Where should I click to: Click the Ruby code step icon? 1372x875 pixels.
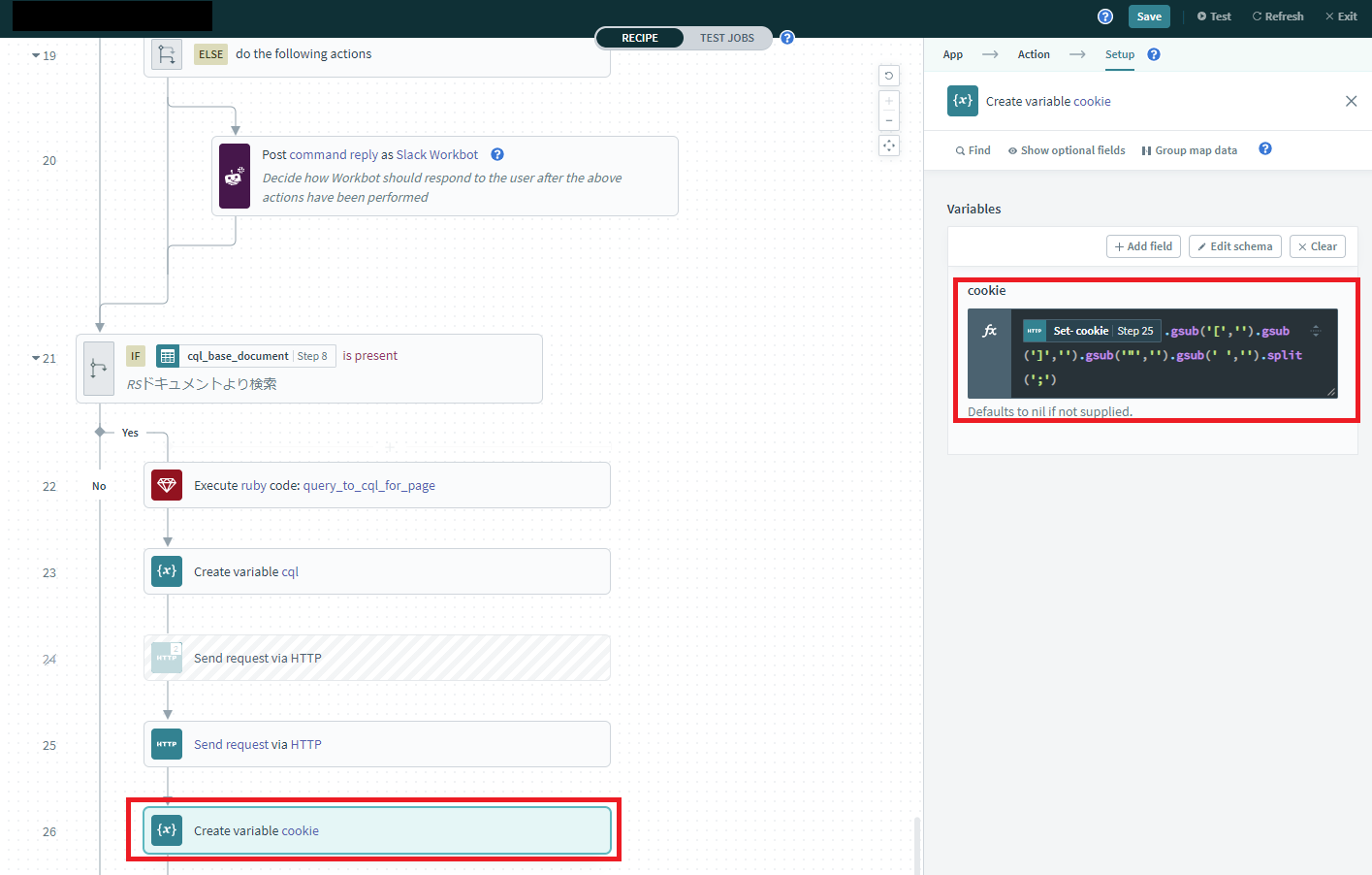point(167,485)
